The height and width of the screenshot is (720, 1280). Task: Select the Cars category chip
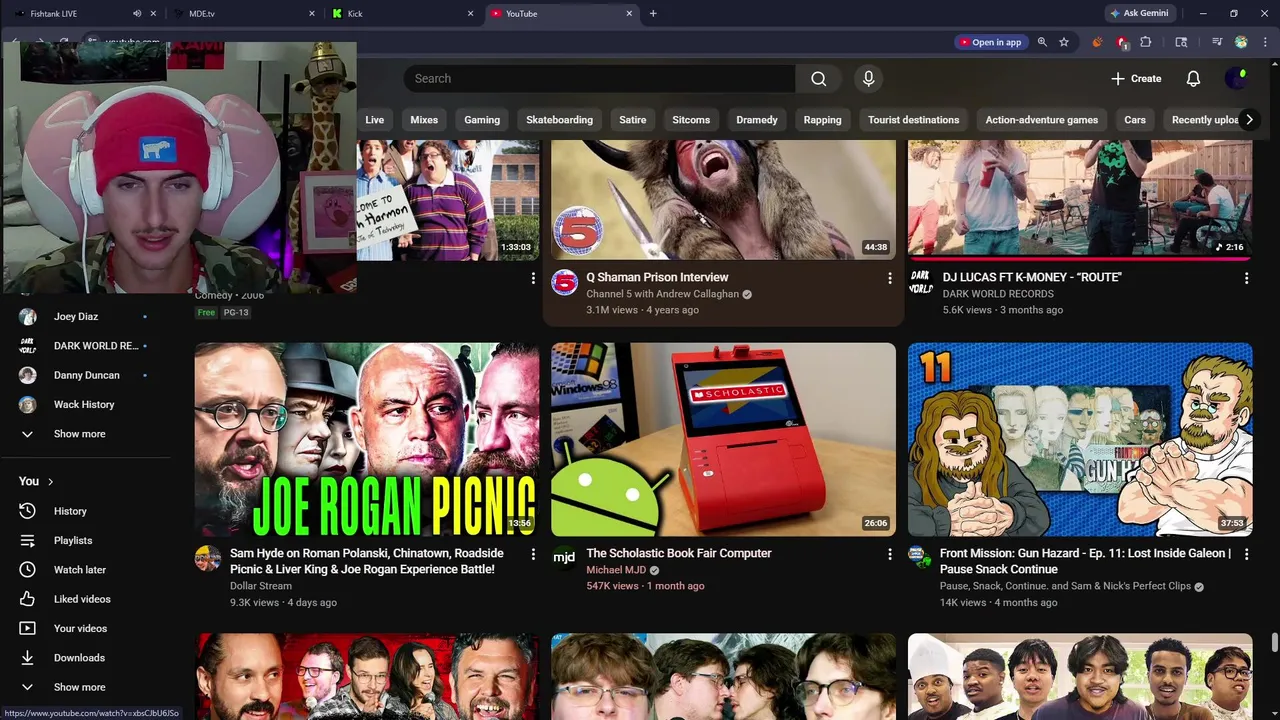tap(1135, 120)
